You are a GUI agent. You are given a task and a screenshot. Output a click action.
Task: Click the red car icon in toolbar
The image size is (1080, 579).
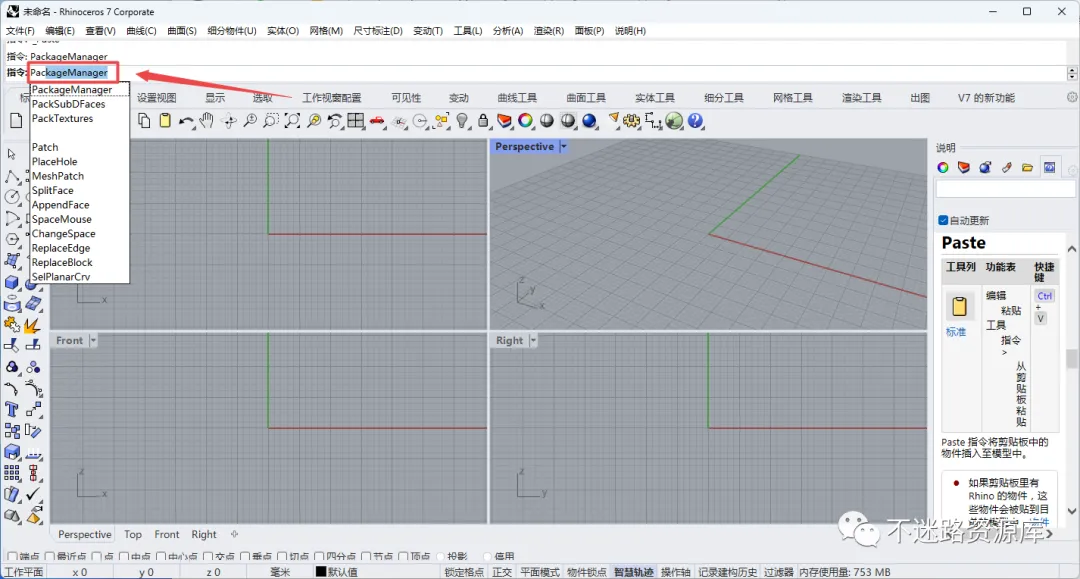pos(377,121)
